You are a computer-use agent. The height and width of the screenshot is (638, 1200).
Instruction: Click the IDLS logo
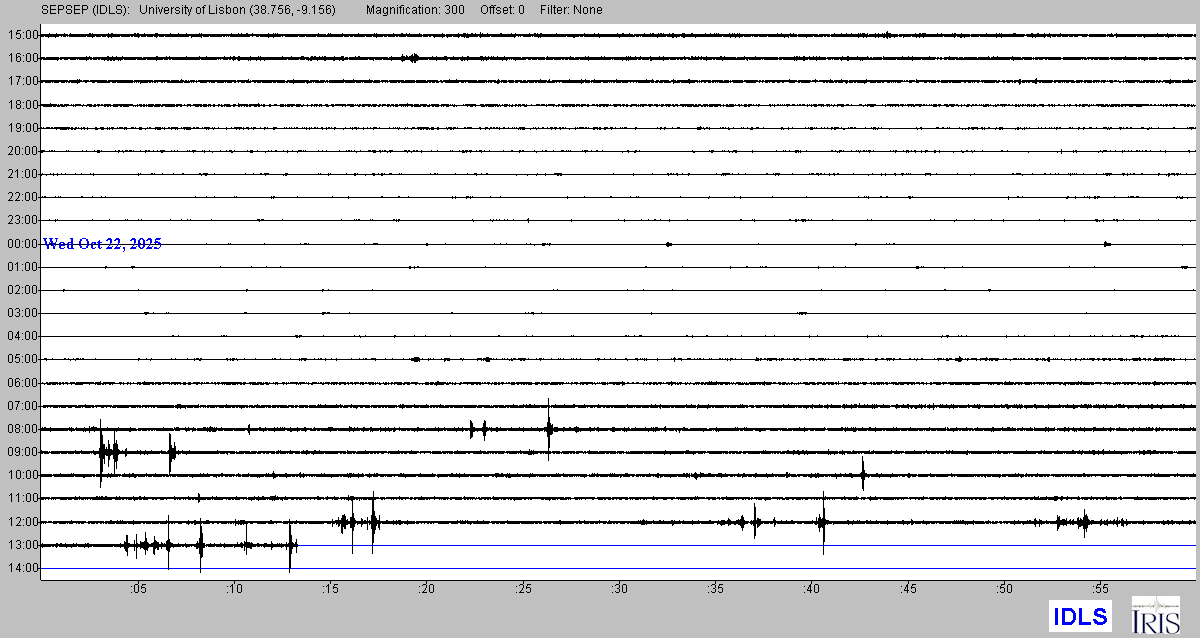(1080, 615)
